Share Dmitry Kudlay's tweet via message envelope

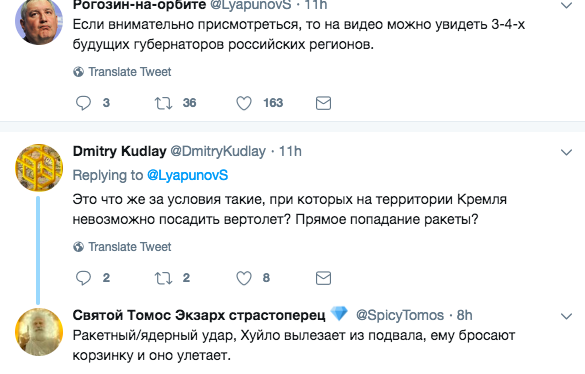click(323, 278)
